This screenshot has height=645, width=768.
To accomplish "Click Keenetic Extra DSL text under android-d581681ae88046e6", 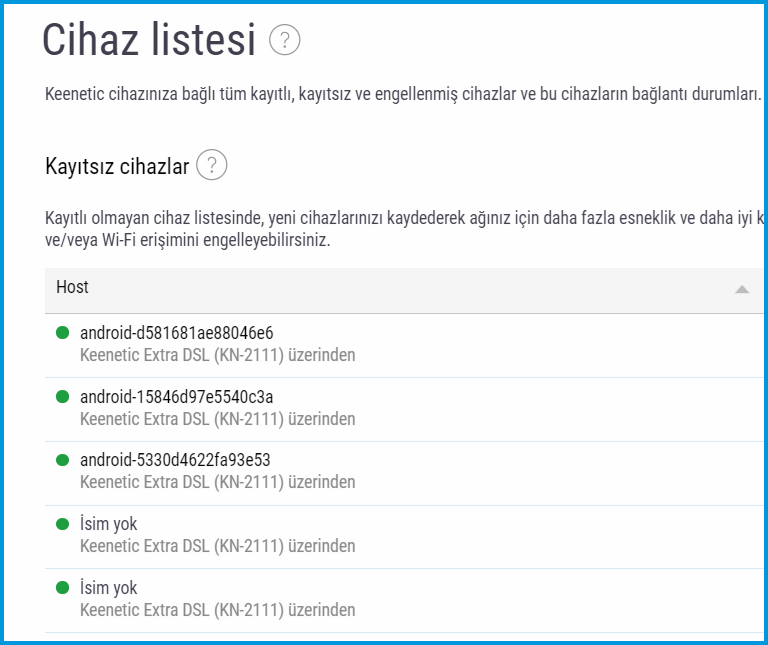I will click(217, 355).
